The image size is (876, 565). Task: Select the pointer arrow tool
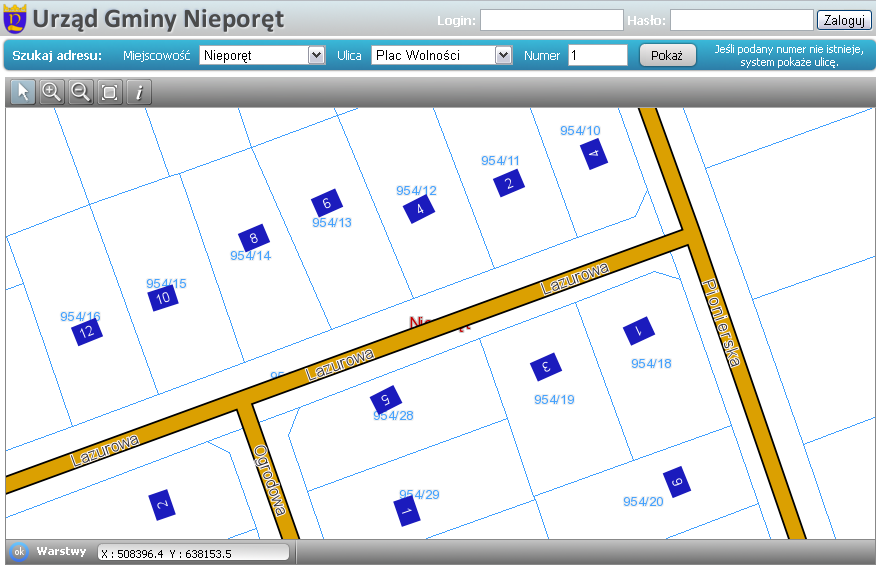click(x=23, y=93)
